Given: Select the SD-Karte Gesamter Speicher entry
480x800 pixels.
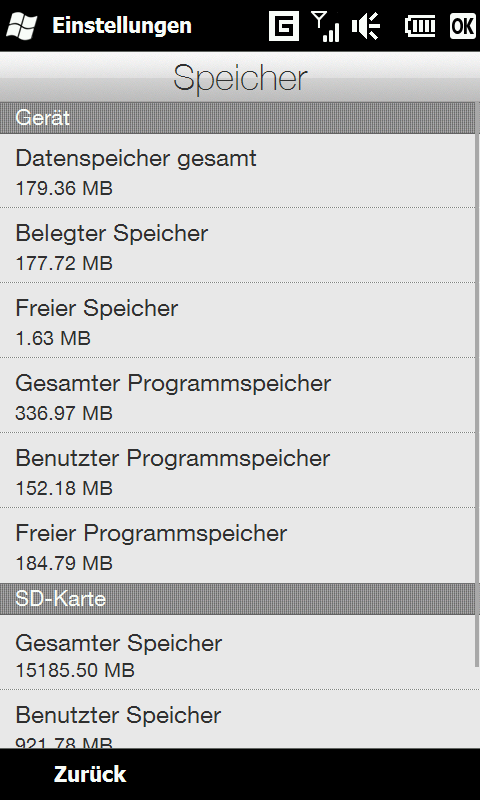Looking at the screenshot, I should coord(238,653).
